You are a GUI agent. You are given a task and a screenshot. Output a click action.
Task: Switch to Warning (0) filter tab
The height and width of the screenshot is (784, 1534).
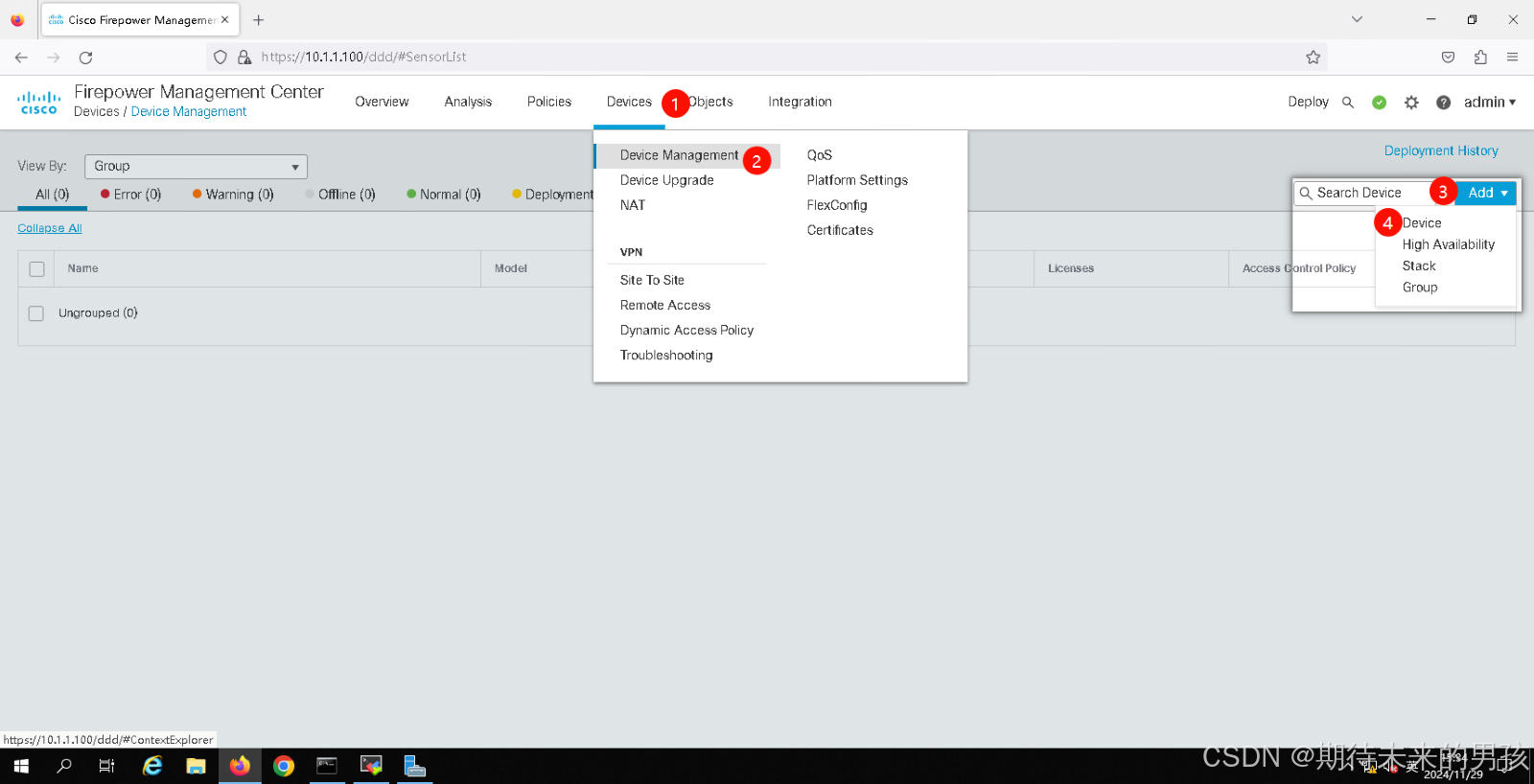pyautogui.click(x=233, y=195)
